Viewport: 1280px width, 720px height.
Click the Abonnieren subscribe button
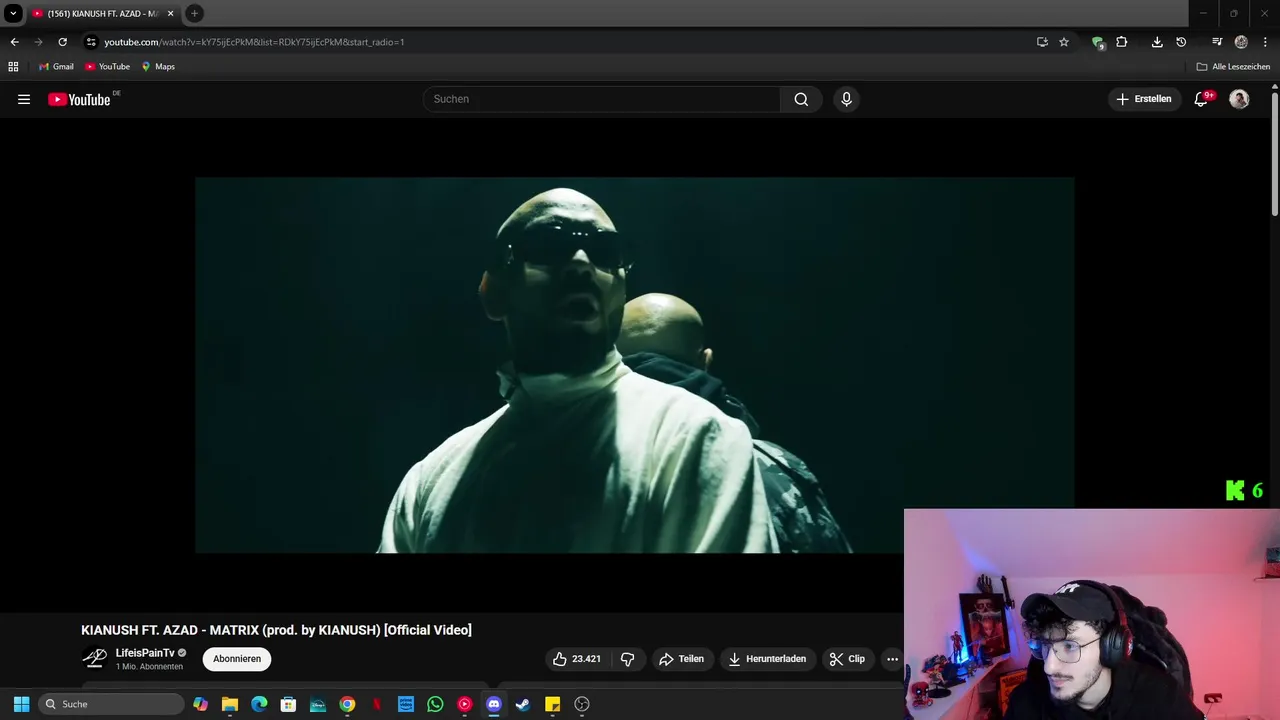(x=237, y=659)
